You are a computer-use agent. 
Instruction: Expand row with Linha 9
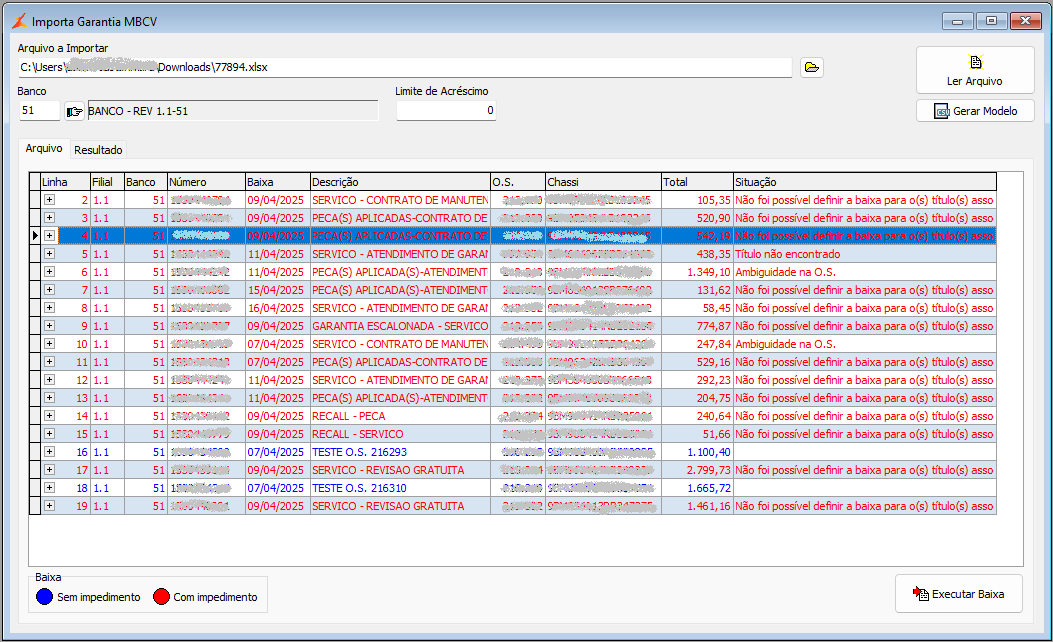click(50, 326)
